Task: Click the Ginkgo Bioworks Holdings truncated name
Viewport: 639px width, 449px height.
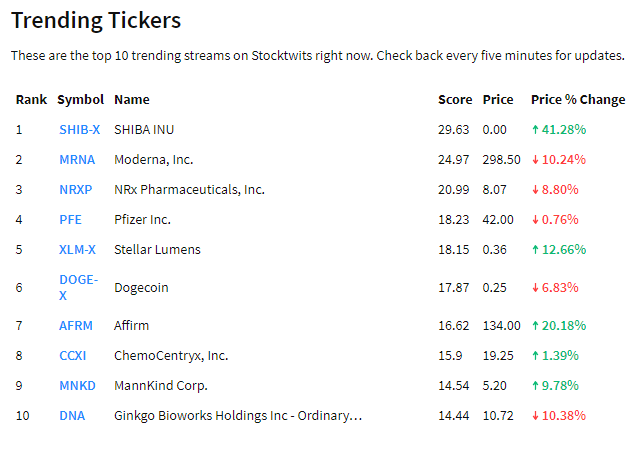Action: (238, 416)
